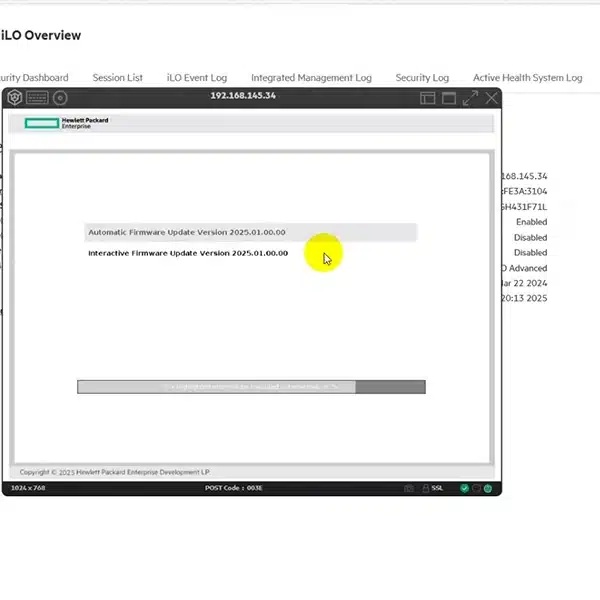Select Automatic Firmware Update Version 2025.01.00.00
The width and height of the screenshot is (600, 600).
pyautogui.click(x=187, y=232)
